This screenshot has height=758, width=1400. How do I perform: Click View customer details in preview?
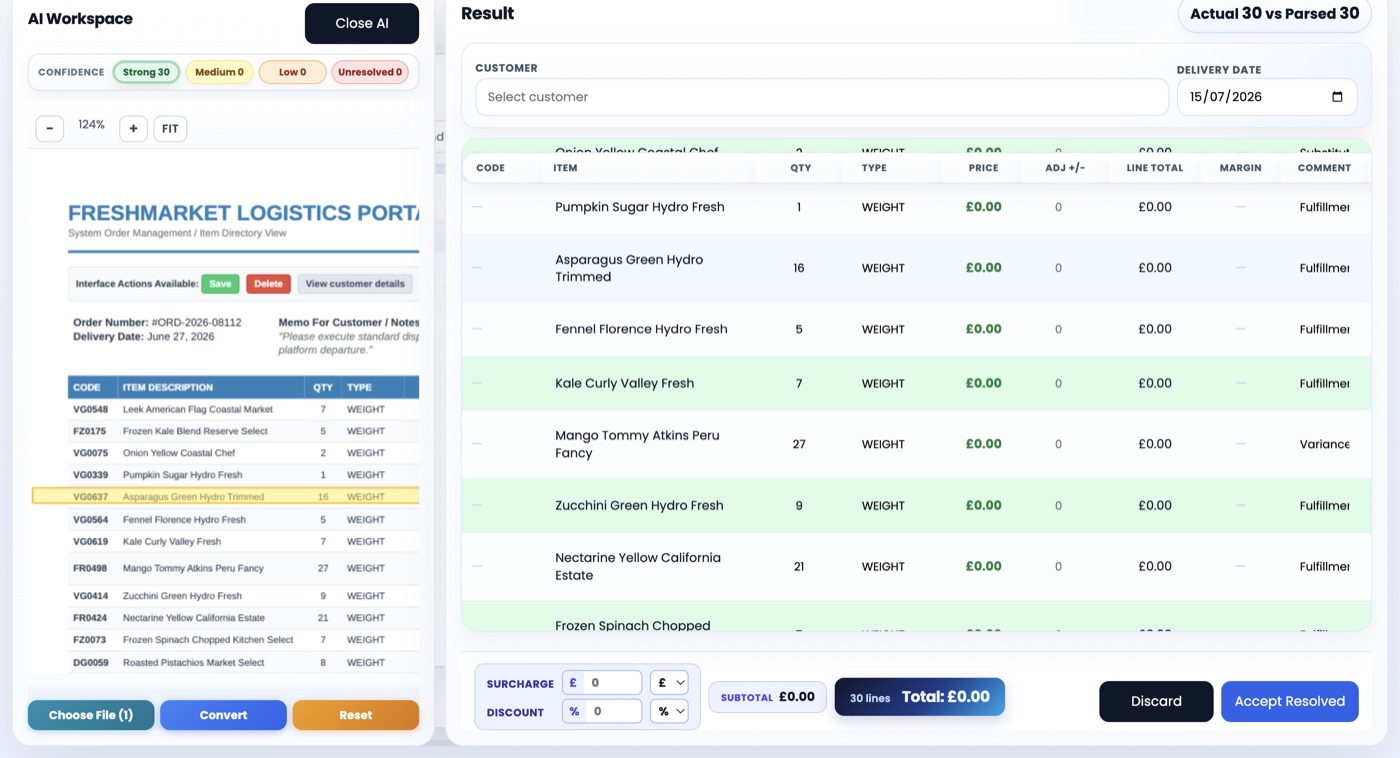point(355,284)
